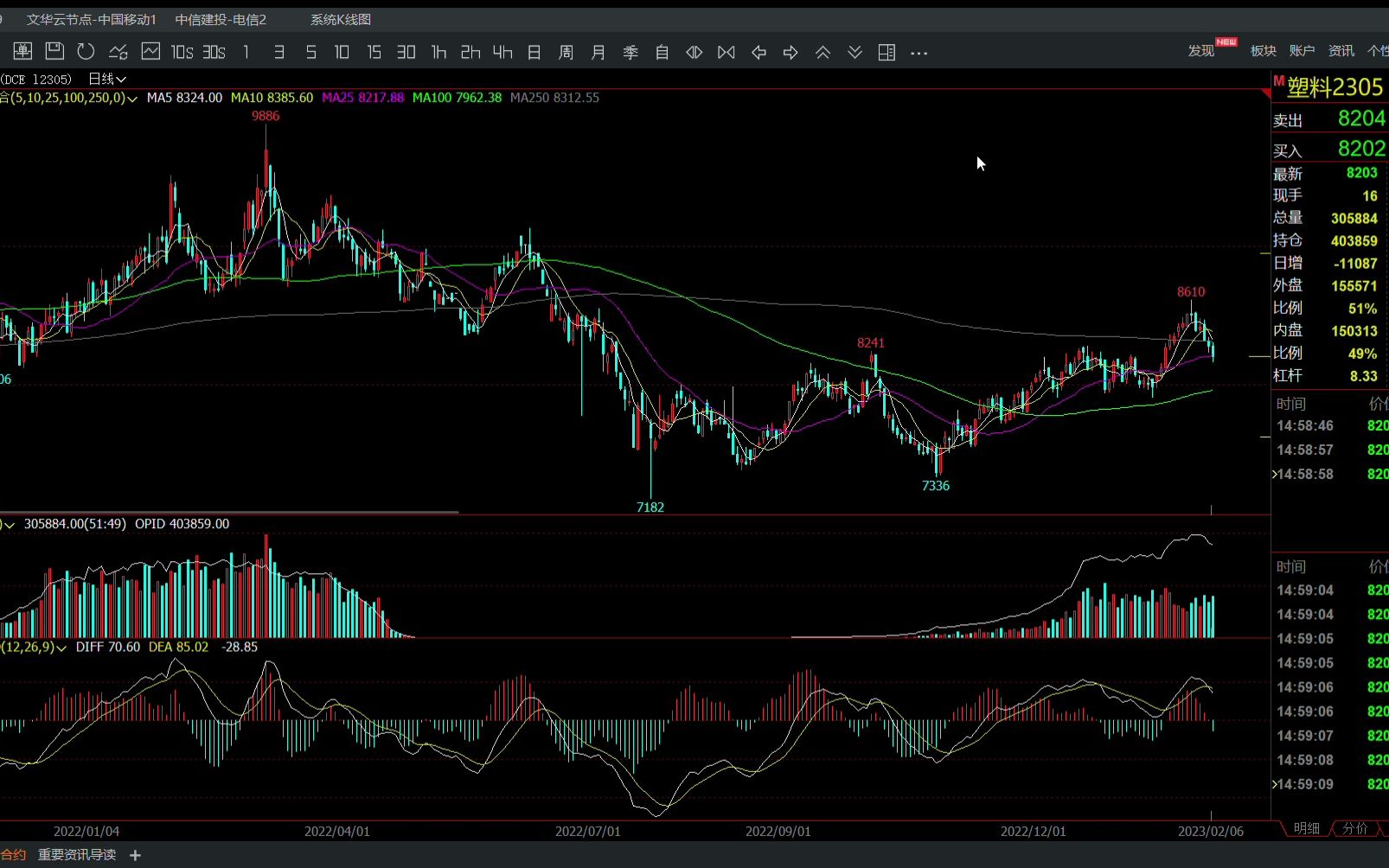Image resolution: width=1389 pixels, height=868 pixels.
Task: Select the 1-minute period
Action: [246, 53]
